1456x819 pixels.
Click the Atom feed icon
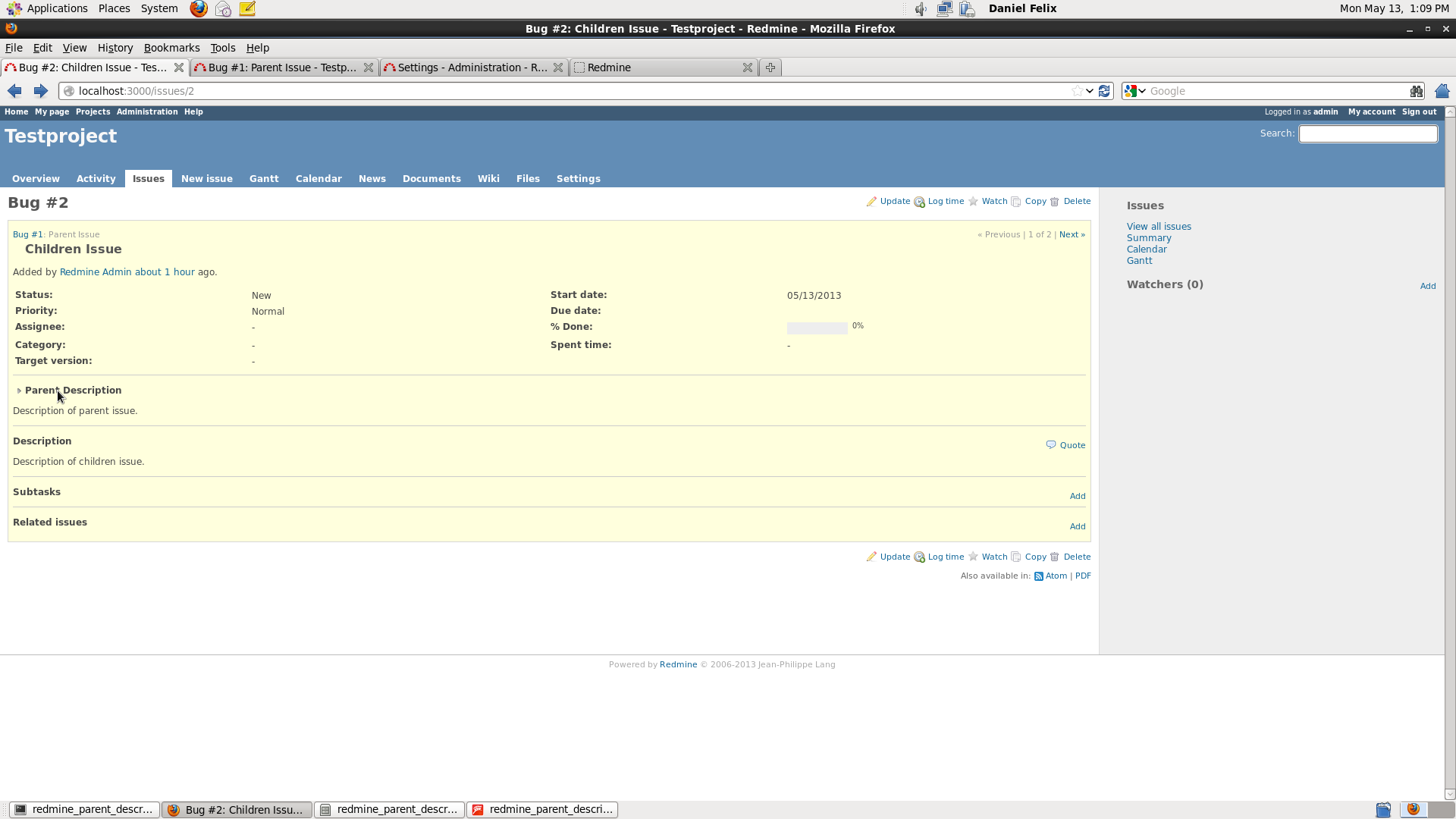click(1039, 576)
